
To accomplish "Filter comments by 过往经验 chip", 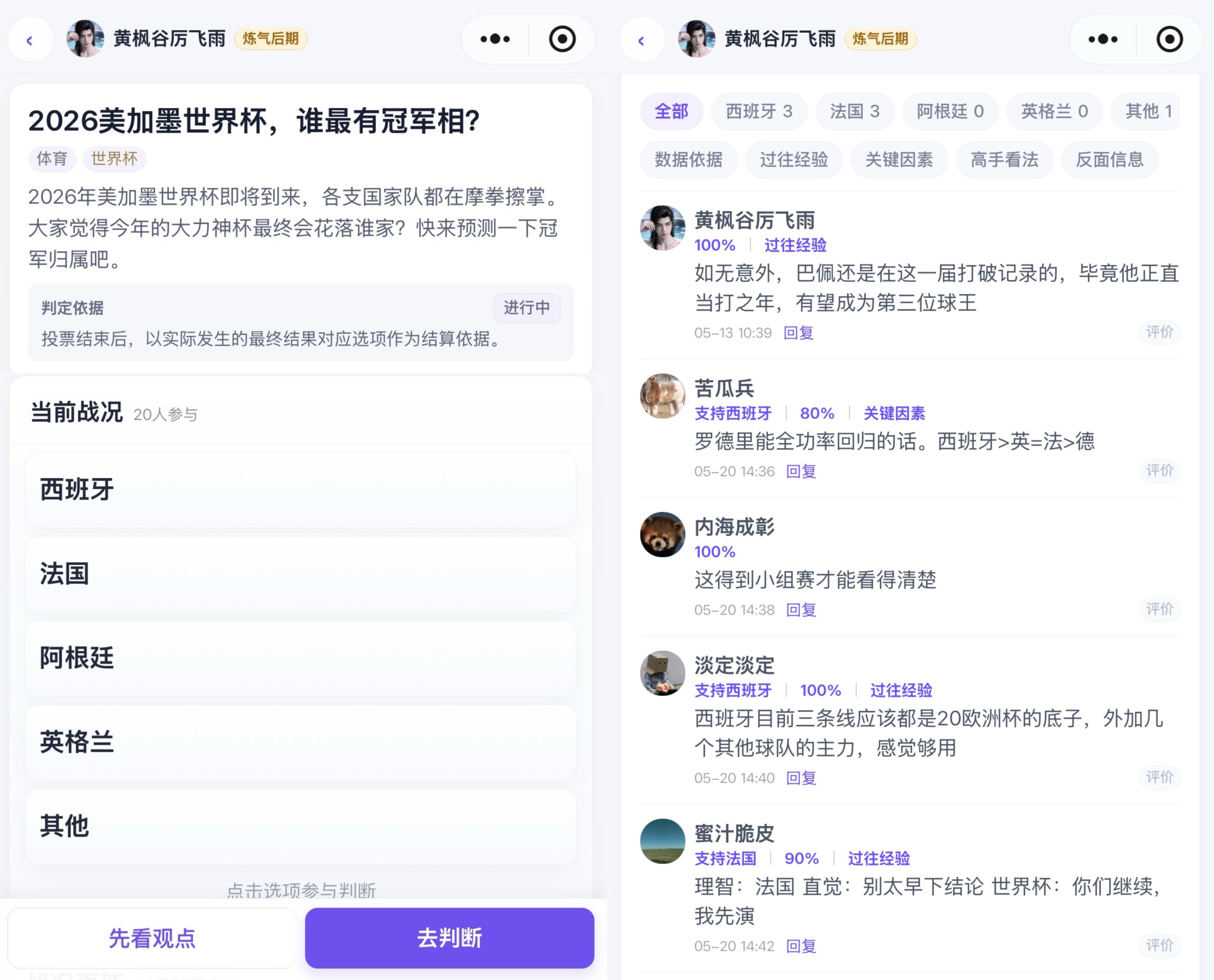I will [x=794, y=160].
